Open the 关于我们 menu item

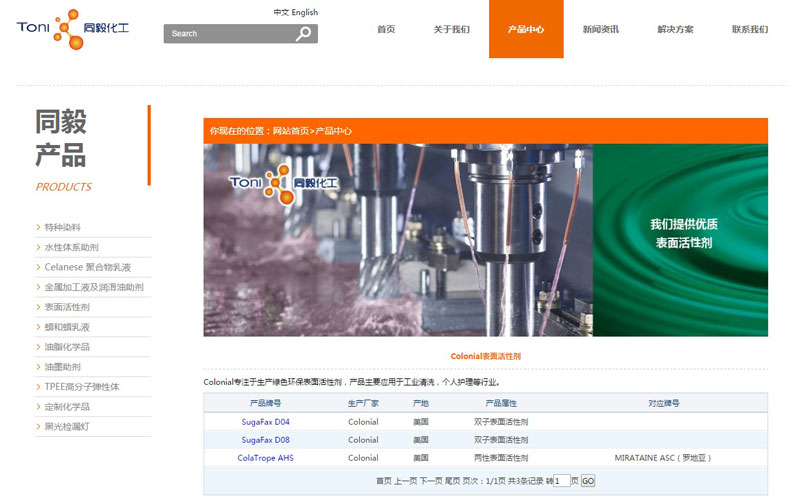click(452, 29)
